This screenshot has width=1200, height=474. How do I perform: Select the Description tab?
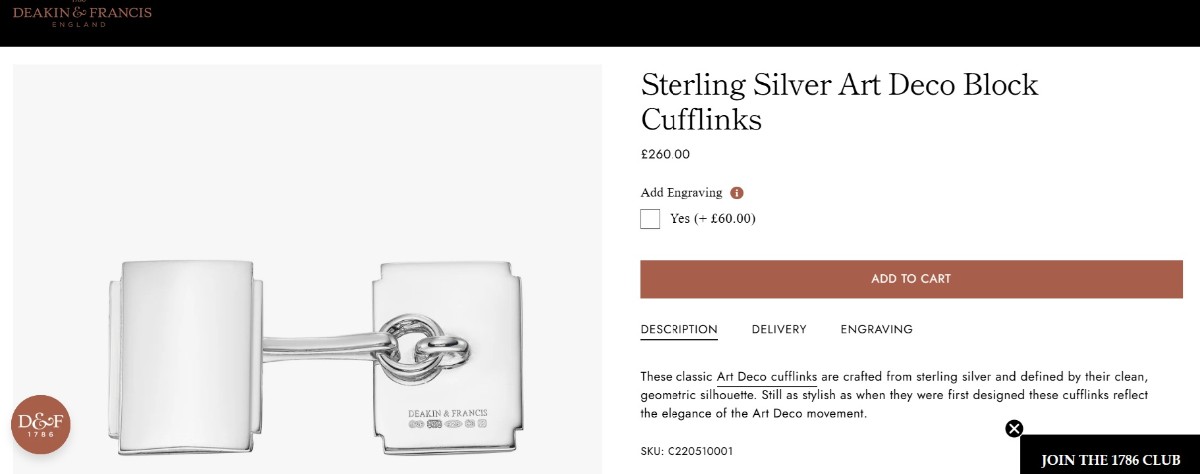[679, 329]
